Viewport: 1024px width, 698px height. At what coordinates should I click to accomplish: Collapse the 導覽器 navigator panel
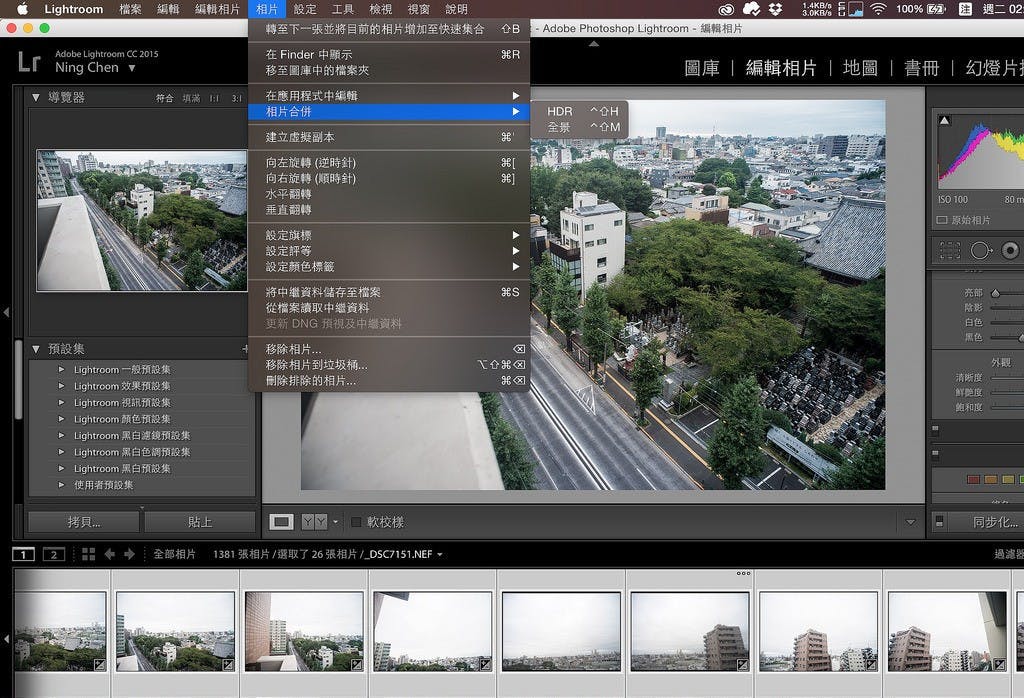pyautogui.click(x=37, y=97)
